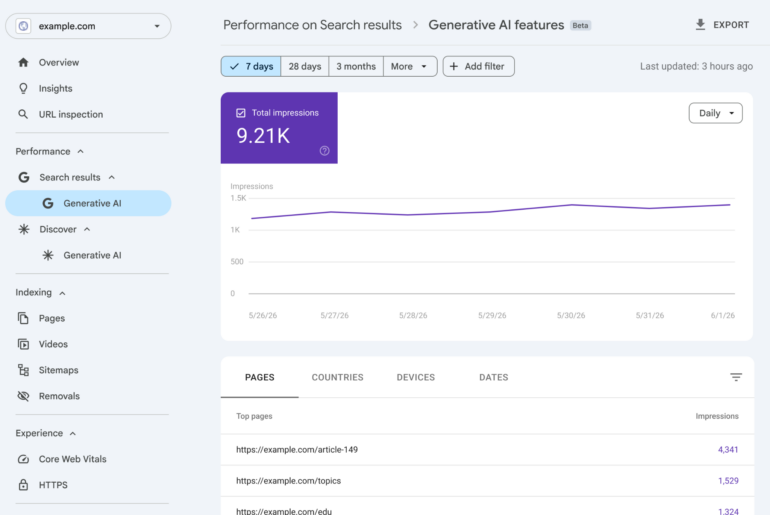Click the Core Web Vitals gauge icon
This screenshot has width=770, height=515.
23,459
